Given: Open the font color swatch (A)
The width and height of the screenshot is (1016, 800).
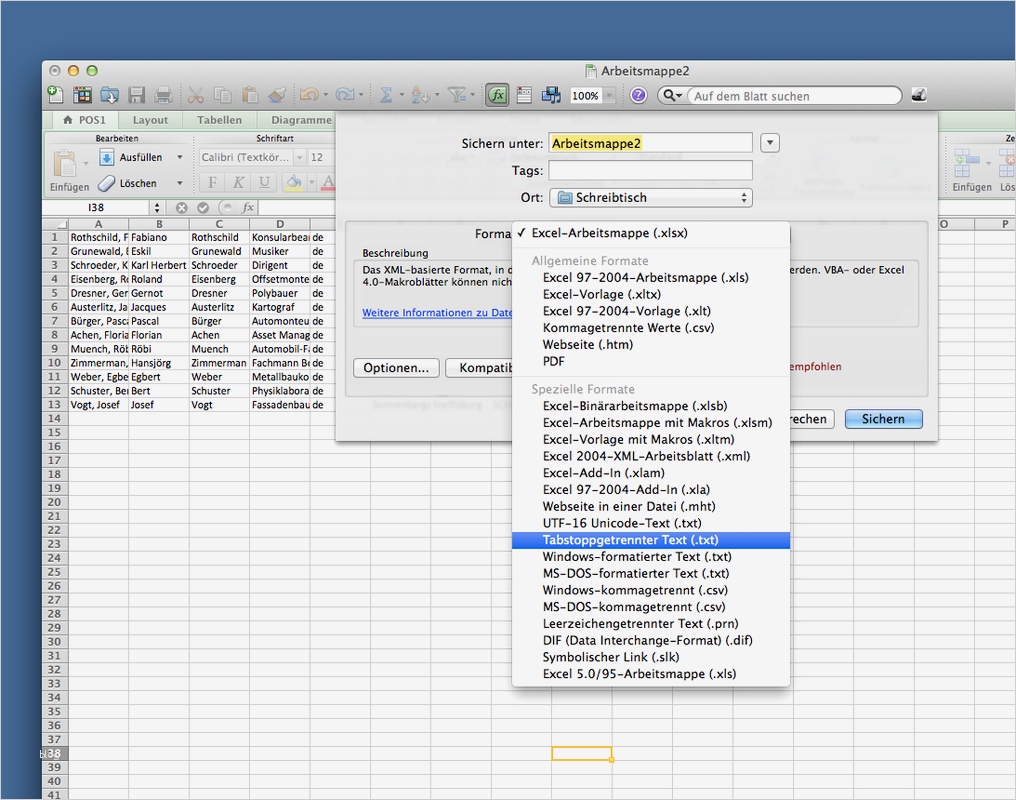Looking at the screenshot, I should pos(328,183).
